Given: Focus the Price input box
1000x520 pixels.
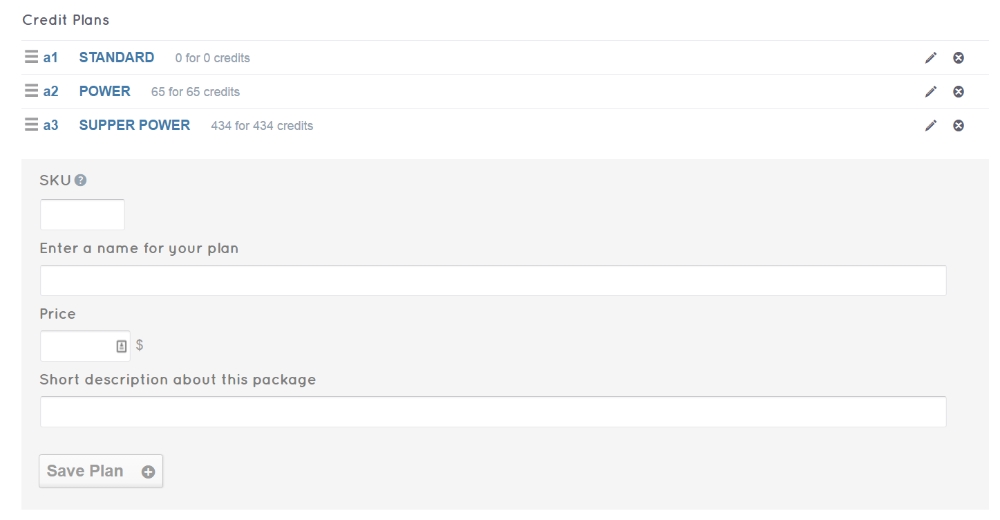Looking at the screenshot, I should 76,346.
